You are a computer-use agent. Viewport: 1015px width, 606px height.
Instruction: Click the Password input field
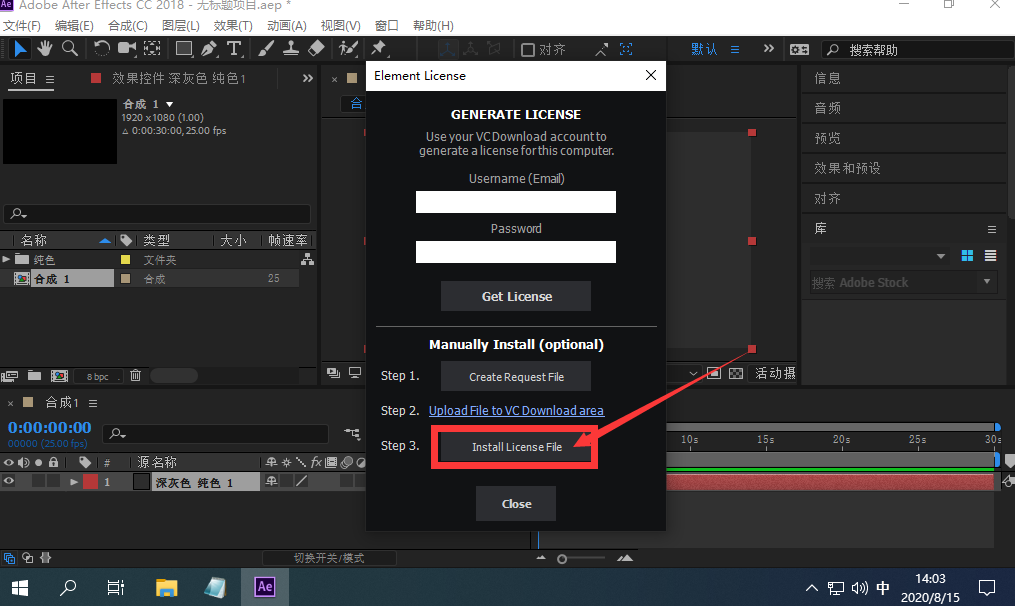coord(516,252)
